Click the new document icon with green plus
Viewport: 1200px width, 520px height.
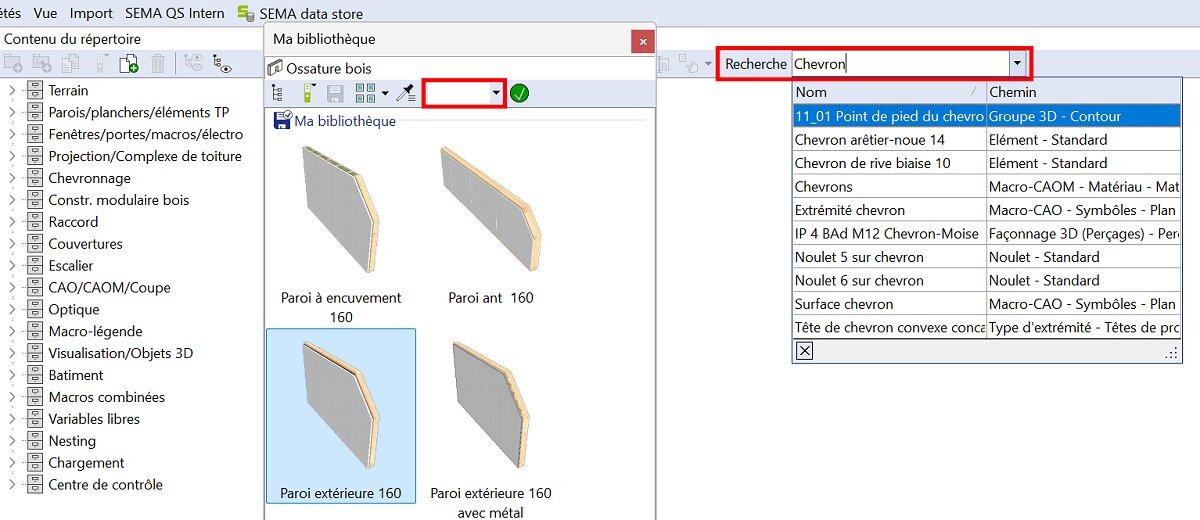coord(128,64)
